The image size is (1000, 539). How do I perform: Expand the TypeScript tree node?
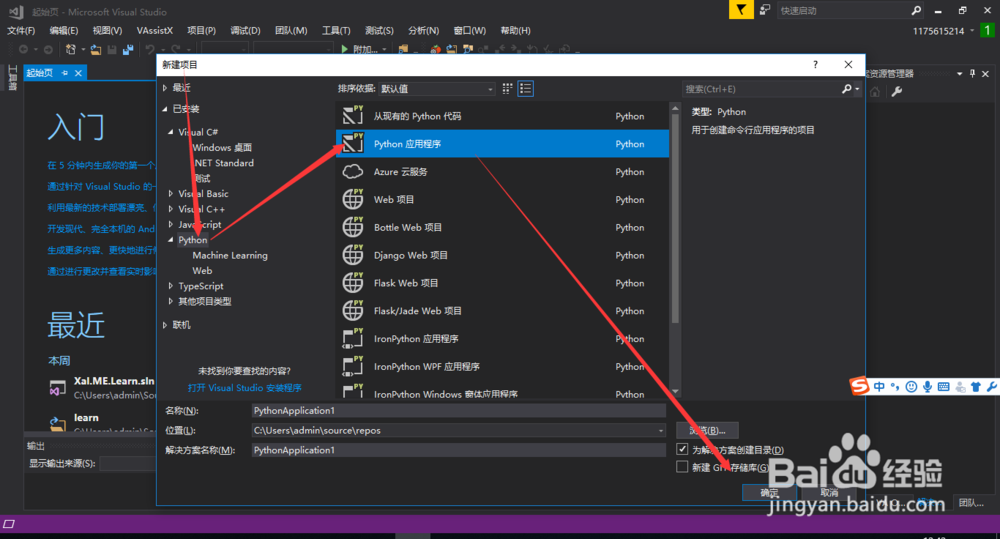pos(171,286)
